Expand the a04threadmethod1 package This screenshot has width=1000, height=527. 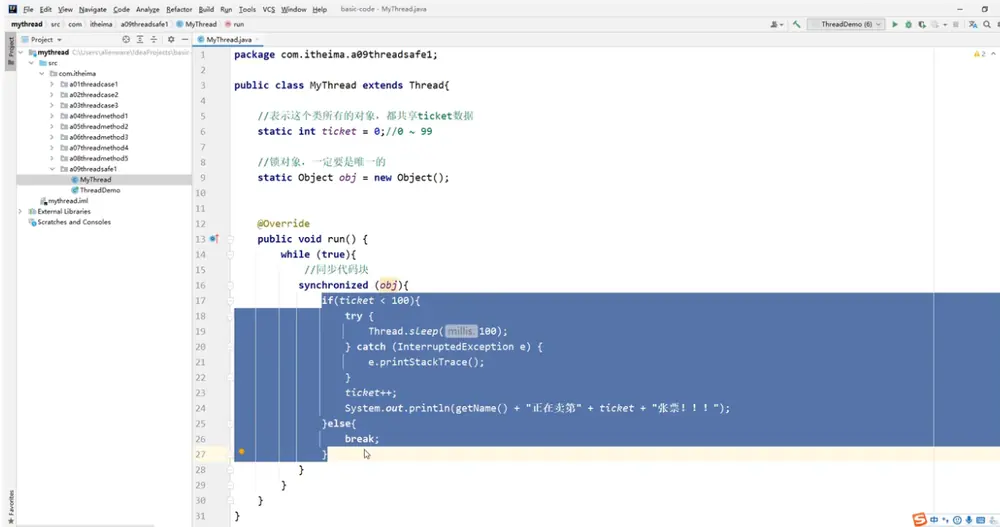[52, 116]
